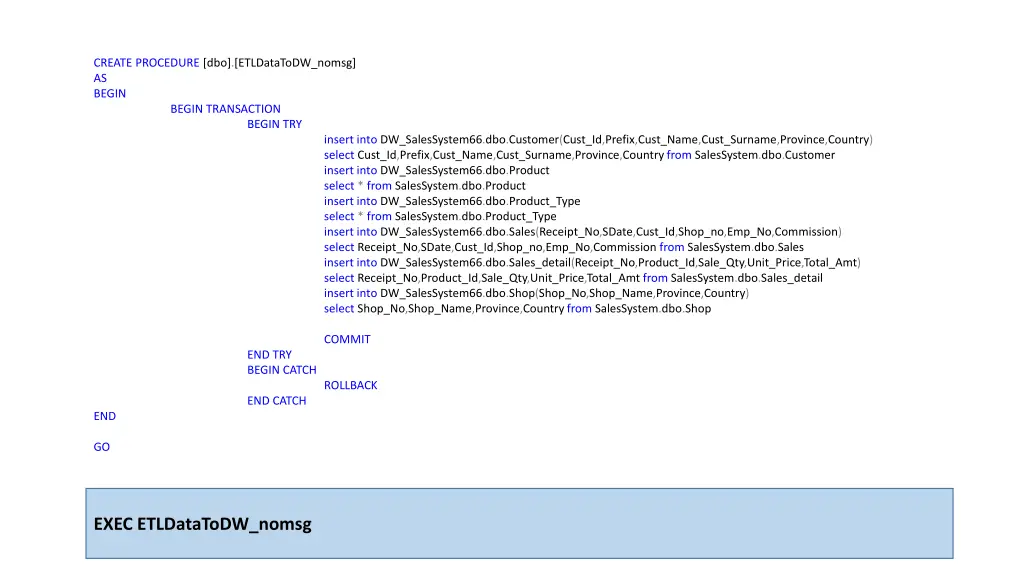Select the select from SalesSystem.dbo.Sales_detail line

(573, 278)
